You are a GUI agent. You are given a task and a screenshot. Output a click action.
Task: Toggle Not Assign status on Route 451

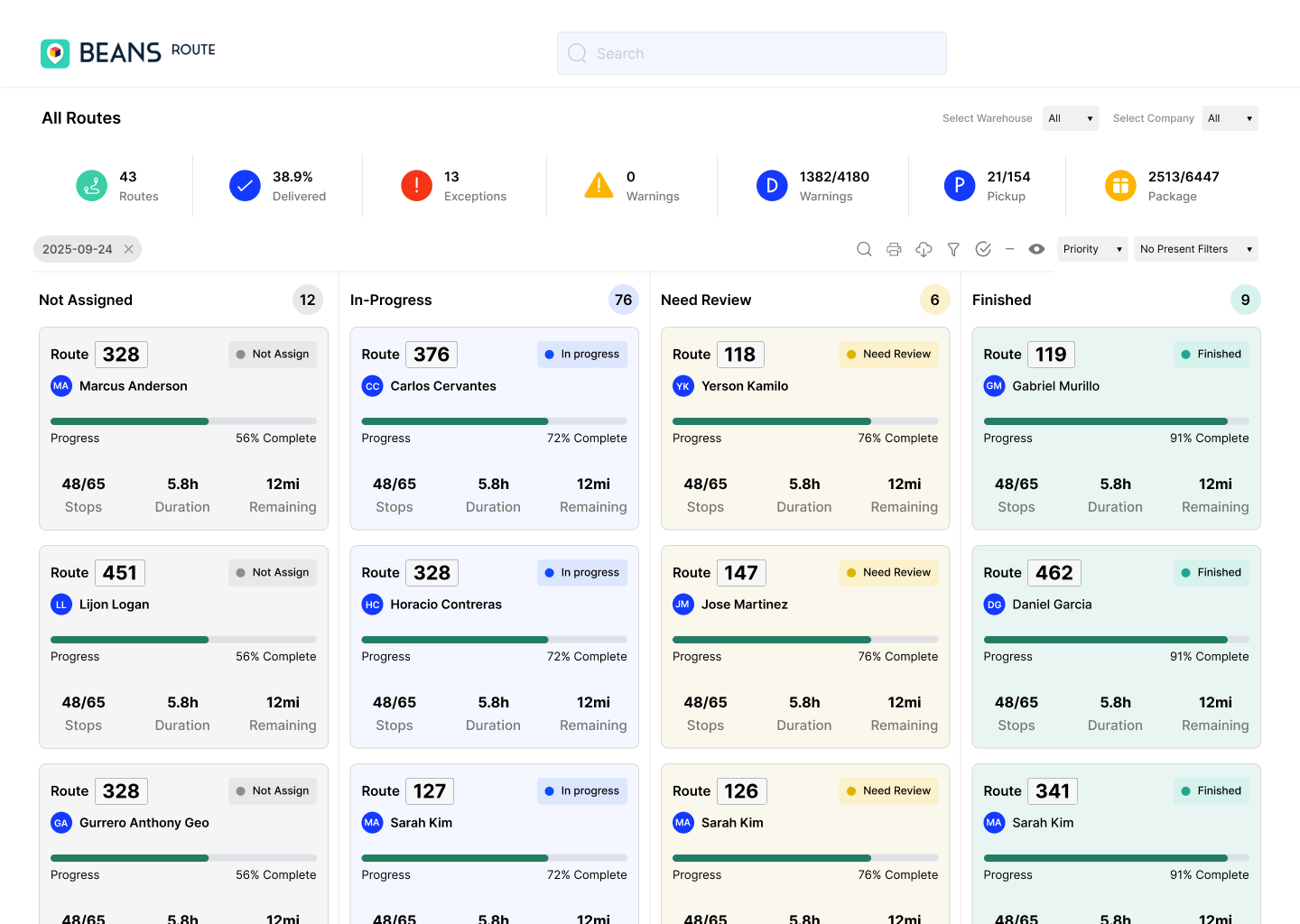(x=273, y=572)
